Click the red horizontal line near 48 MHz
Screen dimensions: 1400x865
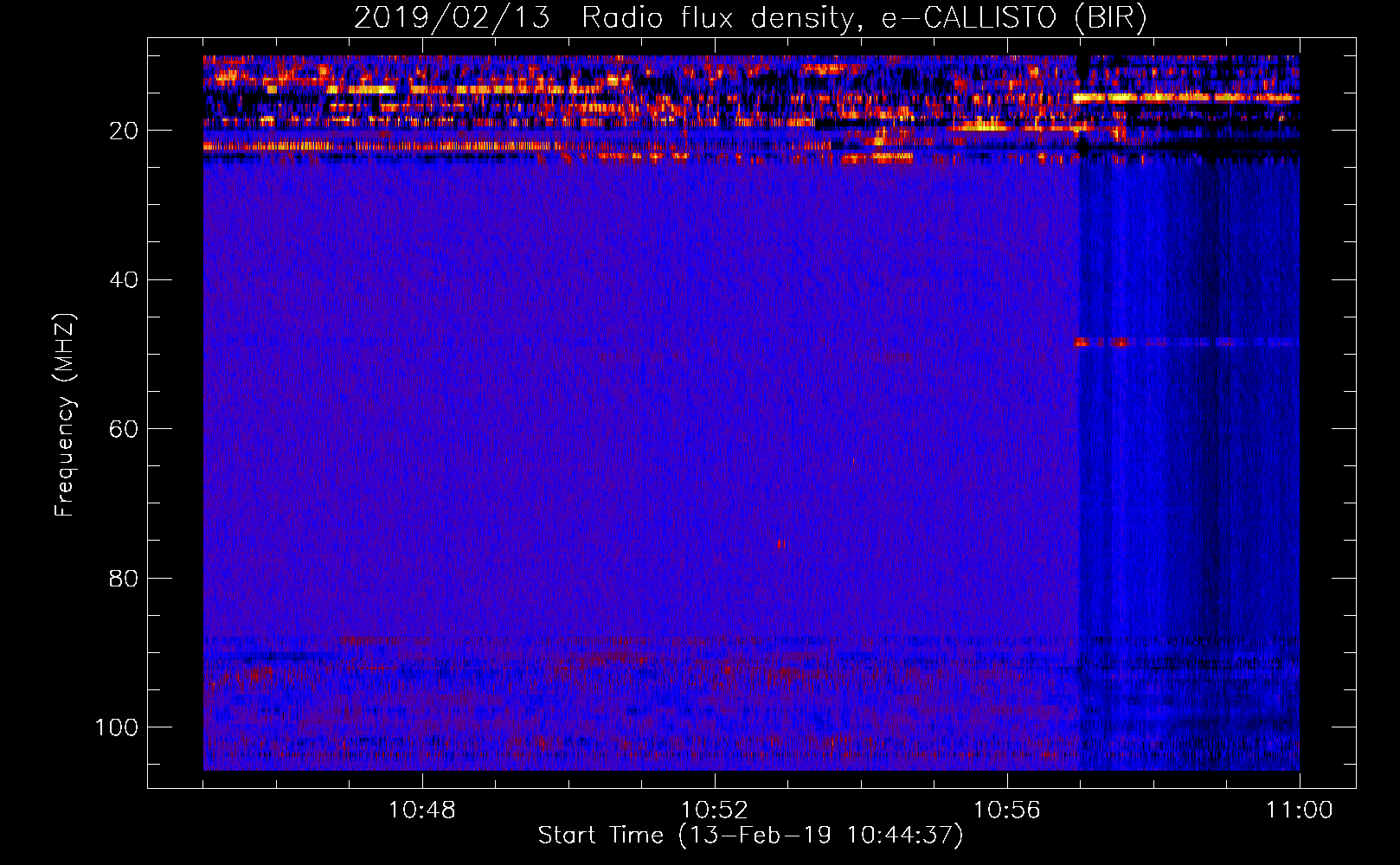click(x=1187, y=343)
